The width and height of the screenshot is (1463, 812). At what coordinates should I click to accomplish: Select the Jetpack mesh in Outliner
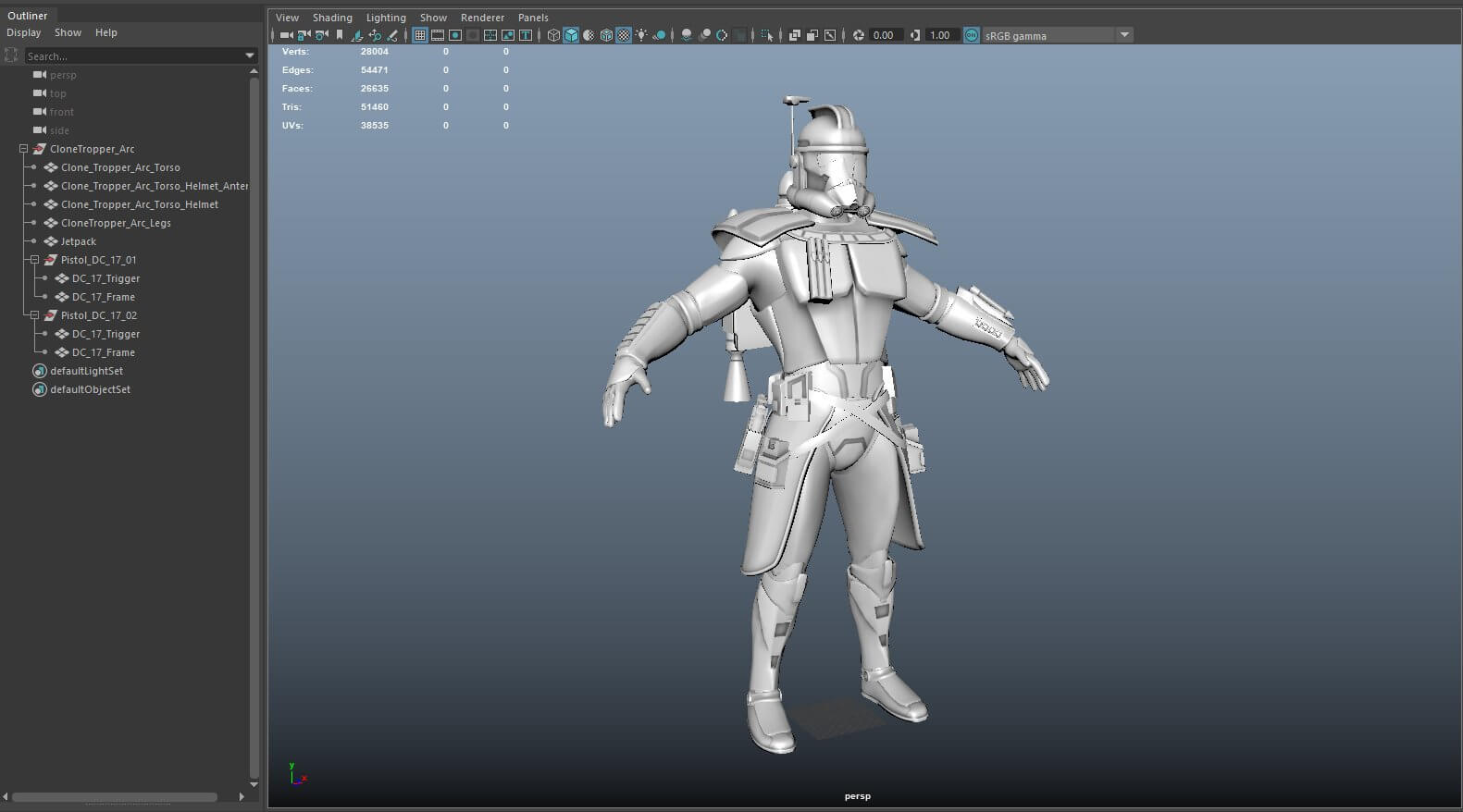pos(78,241)
